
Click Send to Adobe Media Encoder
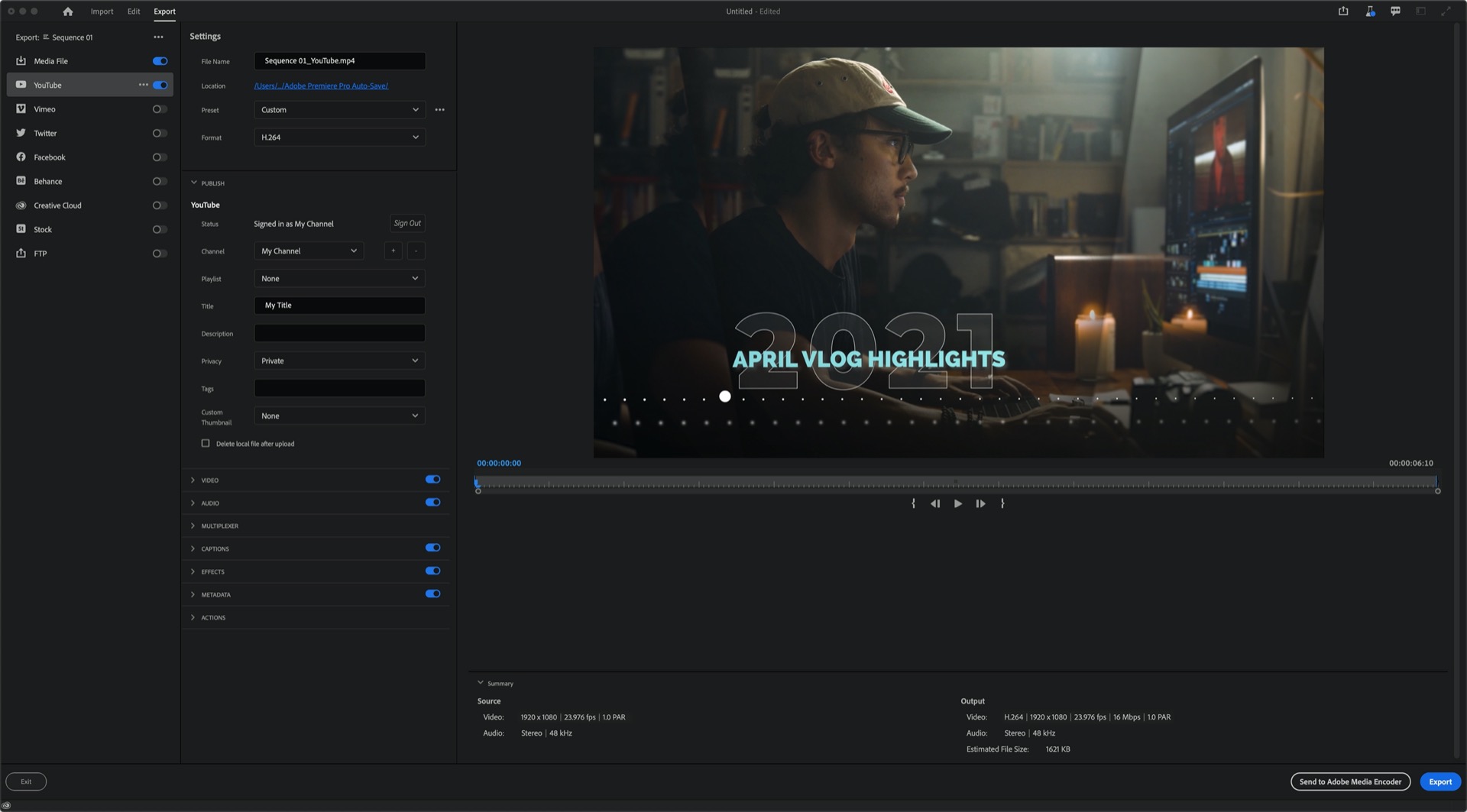pos(1349,781)
